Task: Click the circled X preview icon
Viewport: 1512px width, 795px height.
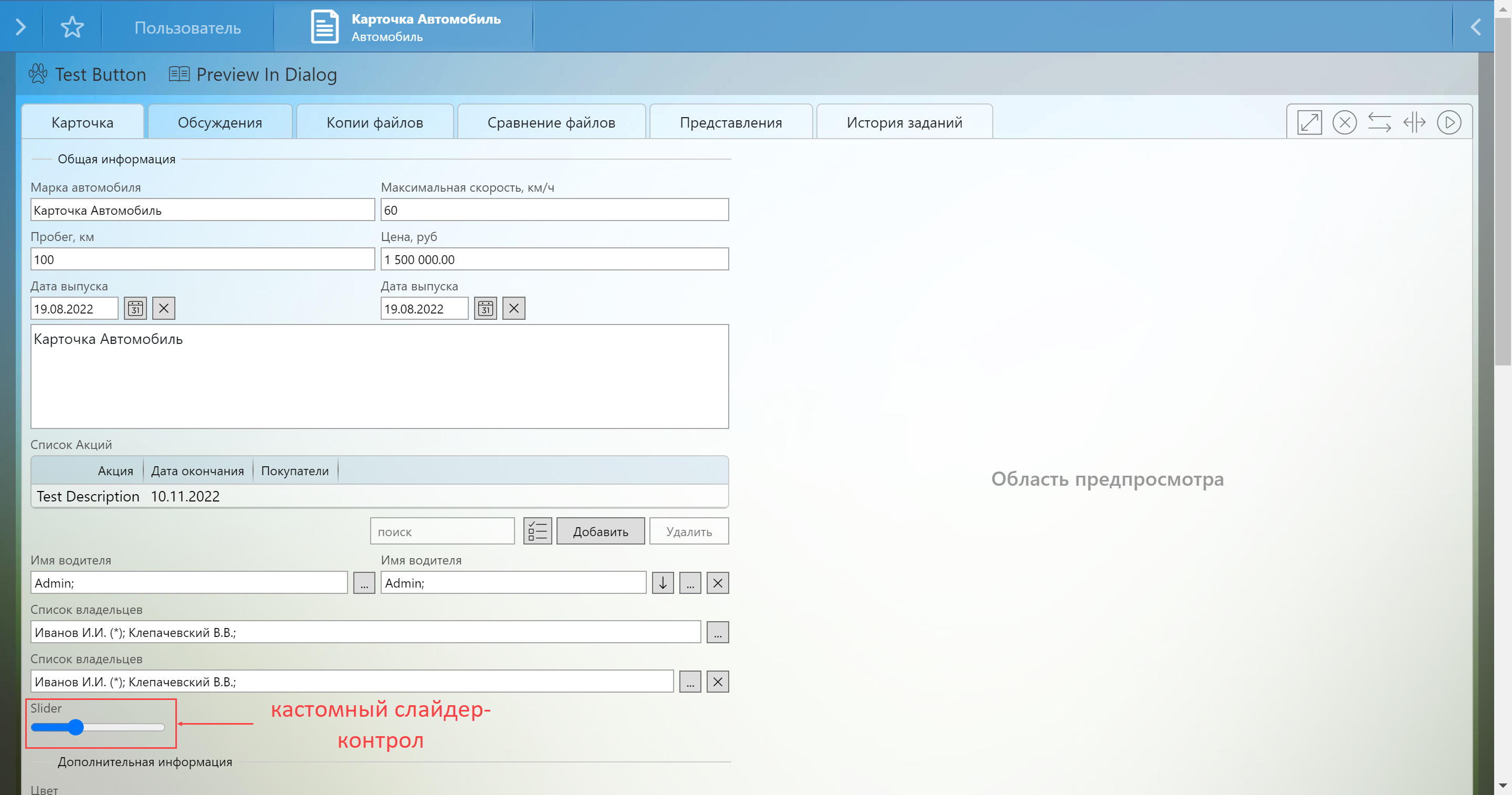Action: [x=1344, y=123]
